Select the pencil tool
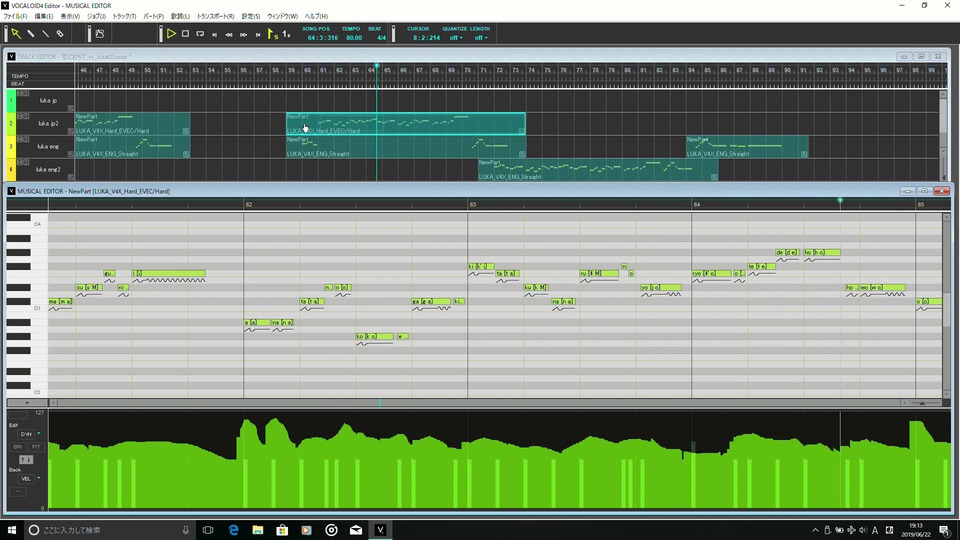960x540 pixels. (31, 34)
